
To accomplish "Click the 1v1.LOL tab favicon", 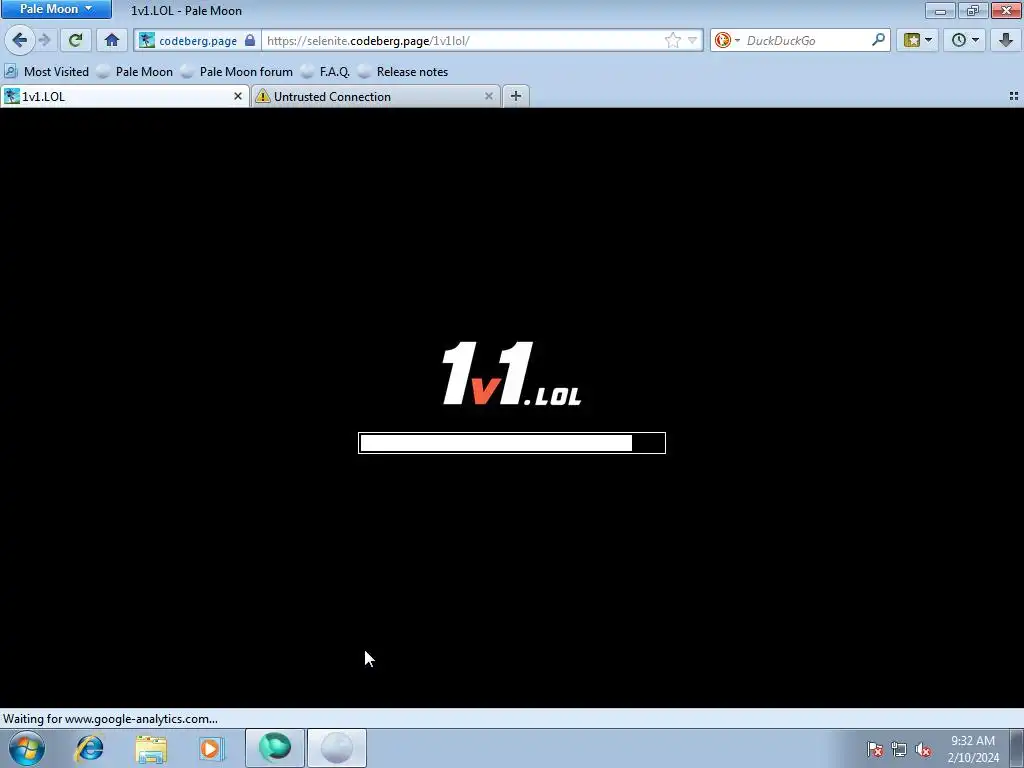I will (12, 96).
